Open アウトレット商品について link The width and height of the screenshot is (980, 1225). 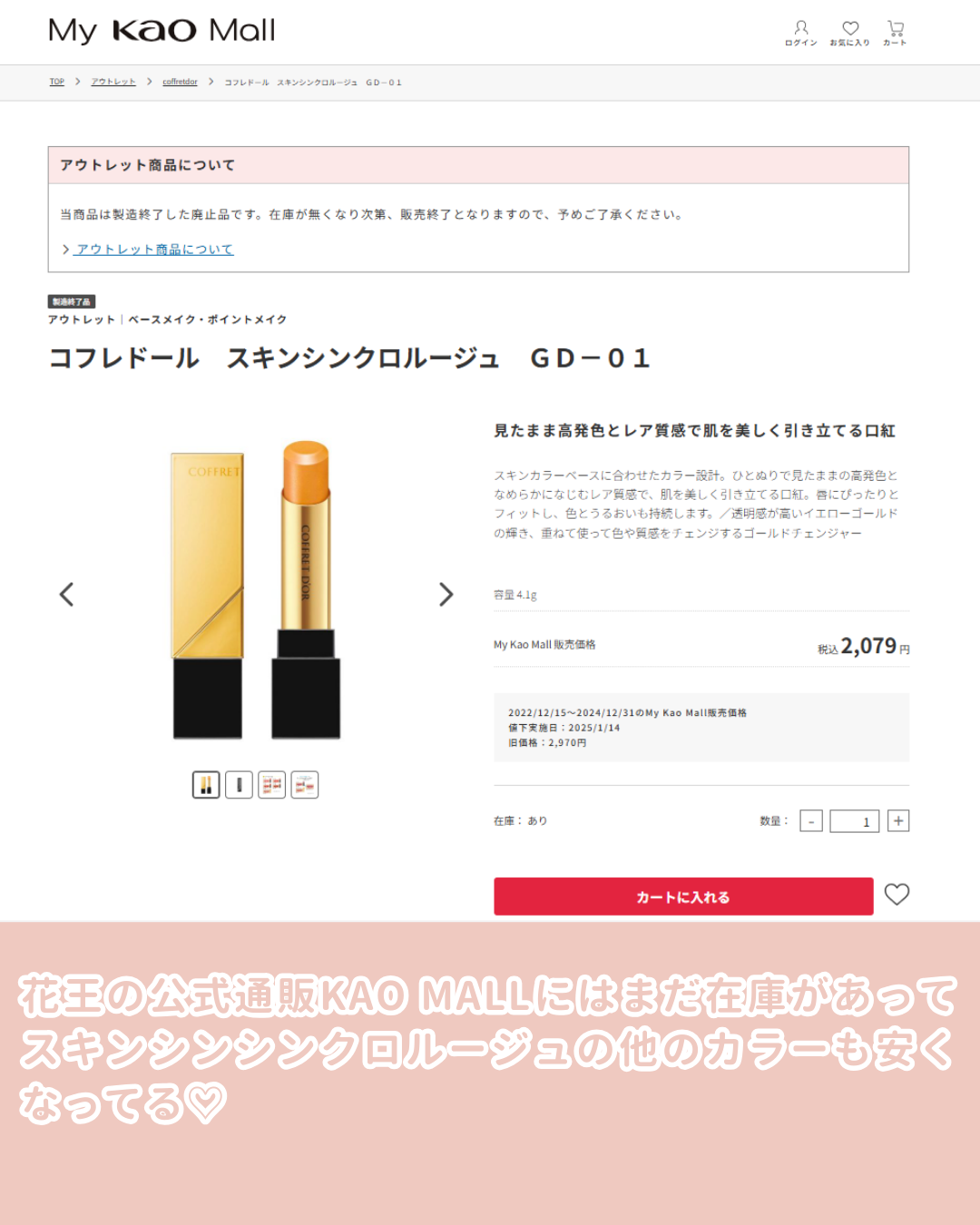(x=154, y=250)
